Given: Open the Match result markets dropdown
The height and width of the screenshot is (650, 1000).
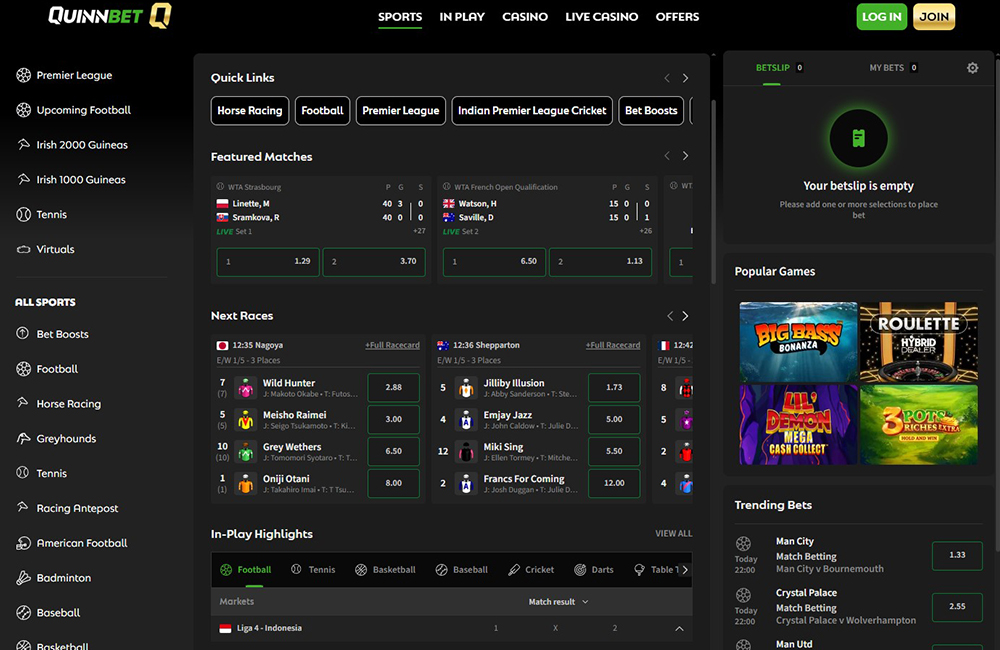Looking at the screenshot, I should [558, 602].
